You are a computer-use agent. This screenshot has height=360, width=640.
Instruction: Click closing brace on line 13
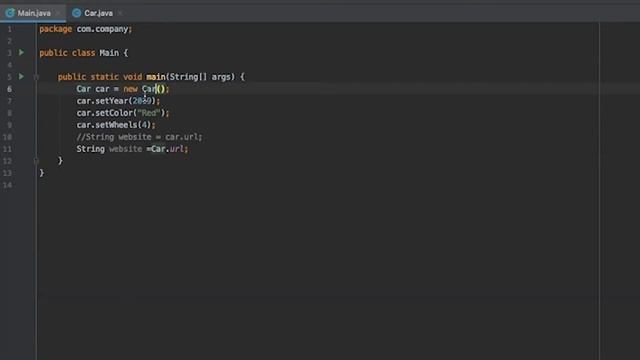(x=42, y=173)
